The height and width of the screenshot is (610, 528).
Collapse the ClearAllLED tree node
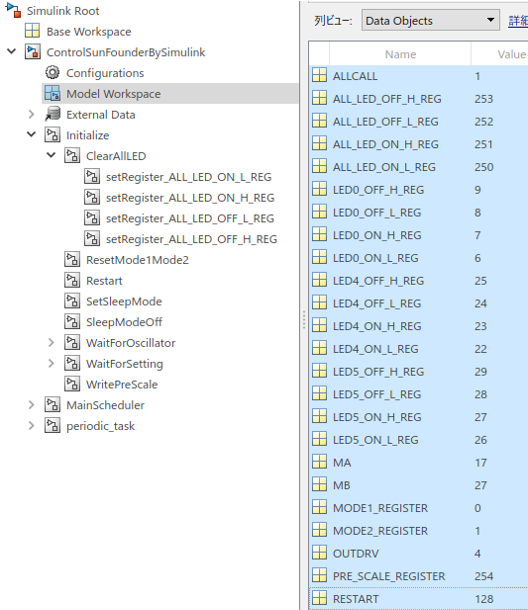point(51,155)
